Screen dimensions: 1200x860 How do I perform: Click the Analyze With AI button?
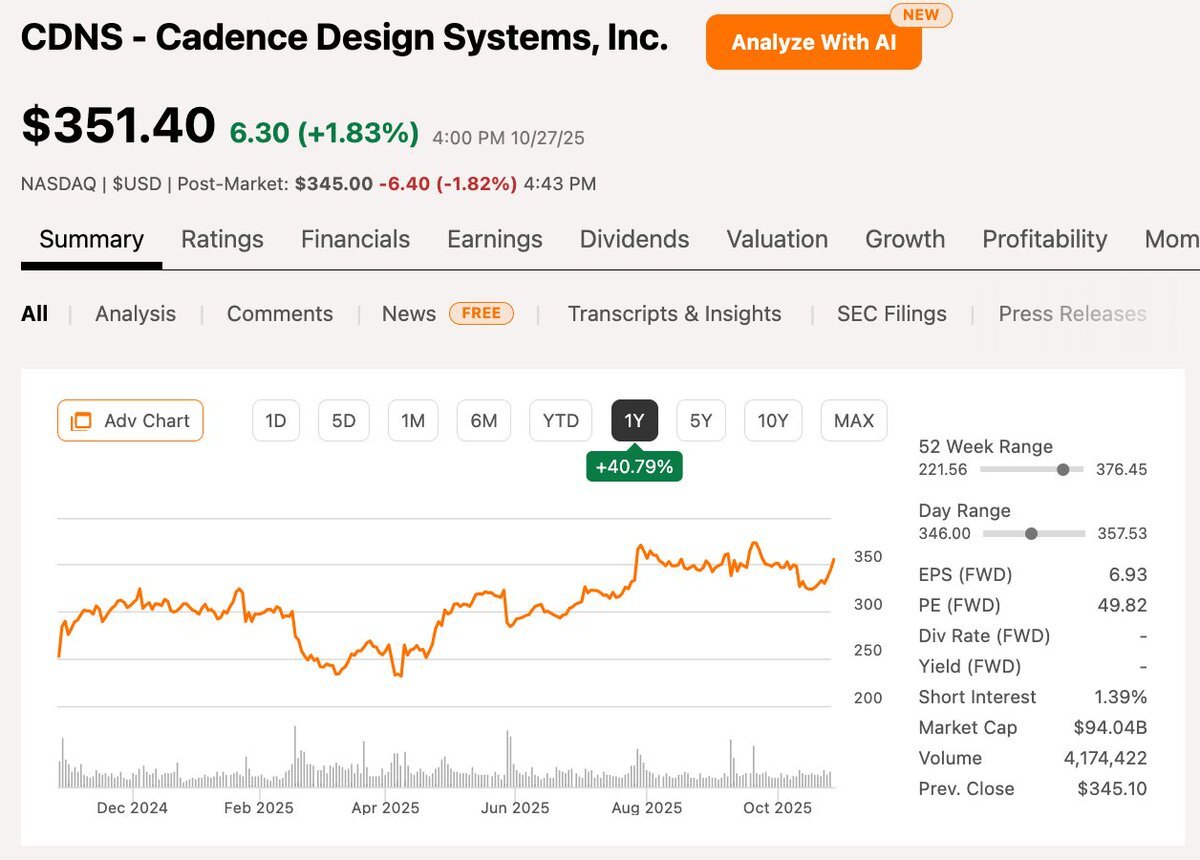tap(813, 42)
